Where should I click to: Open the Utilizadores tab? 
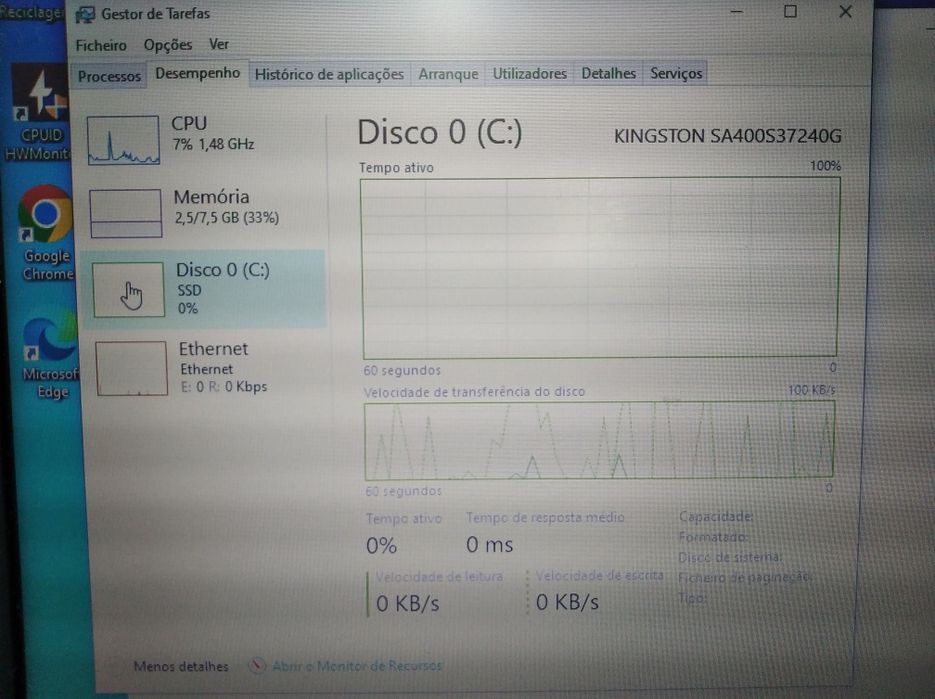(530, 73)
